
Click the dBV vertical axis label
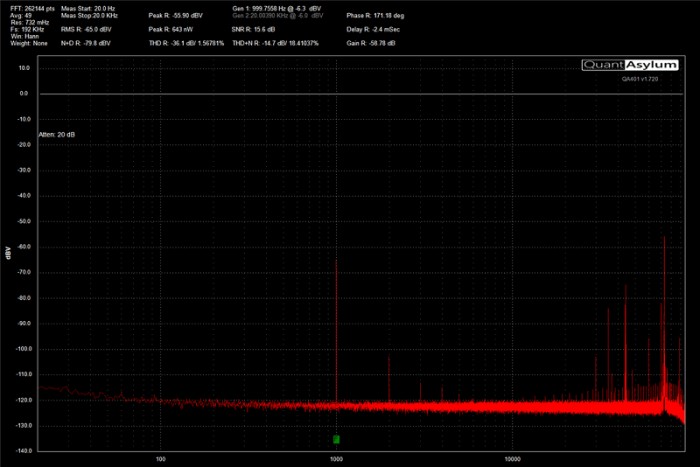coord(8,253)
